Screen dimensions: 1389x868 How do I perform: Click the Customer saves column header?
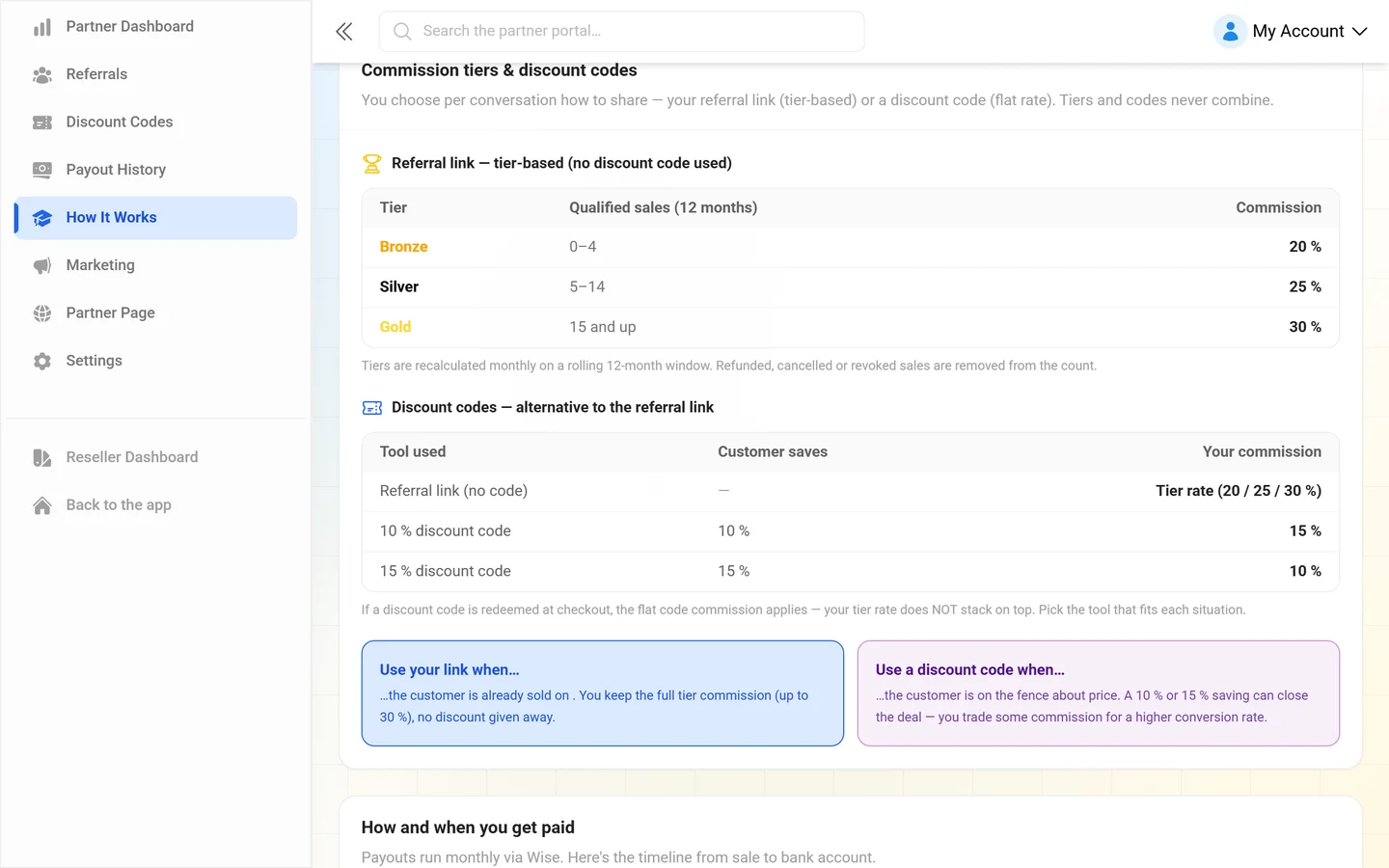(x=773, y=452)
